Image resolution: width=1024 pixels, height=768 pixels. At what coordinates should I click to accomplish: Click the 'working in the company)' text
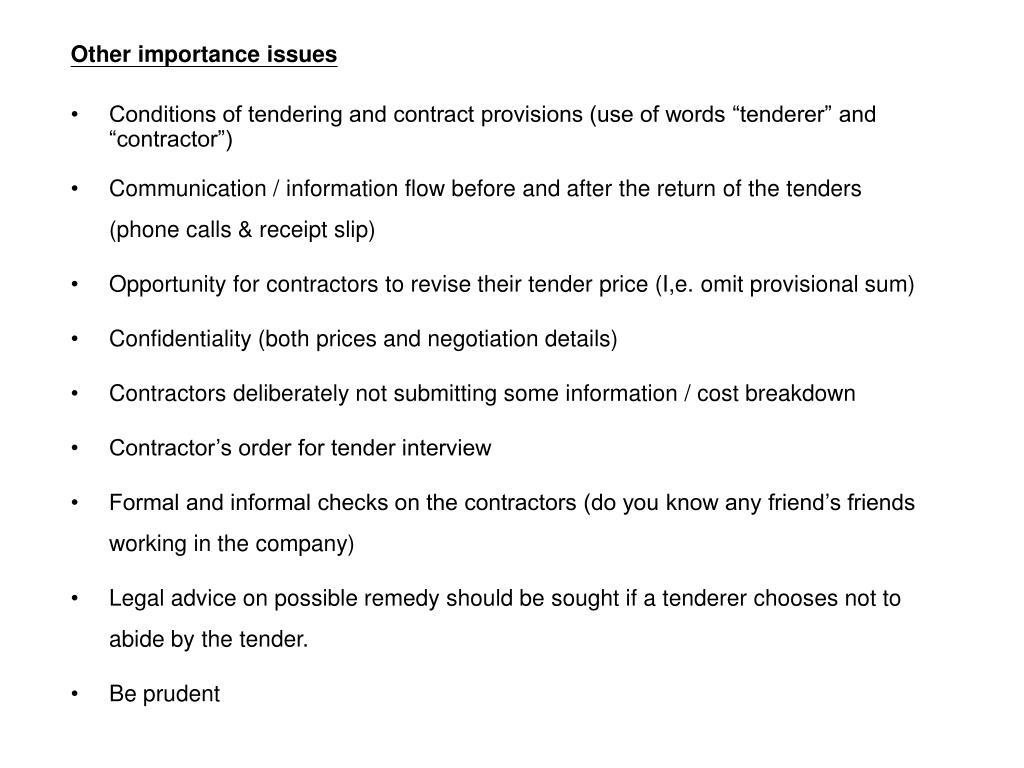pos(232,544)
